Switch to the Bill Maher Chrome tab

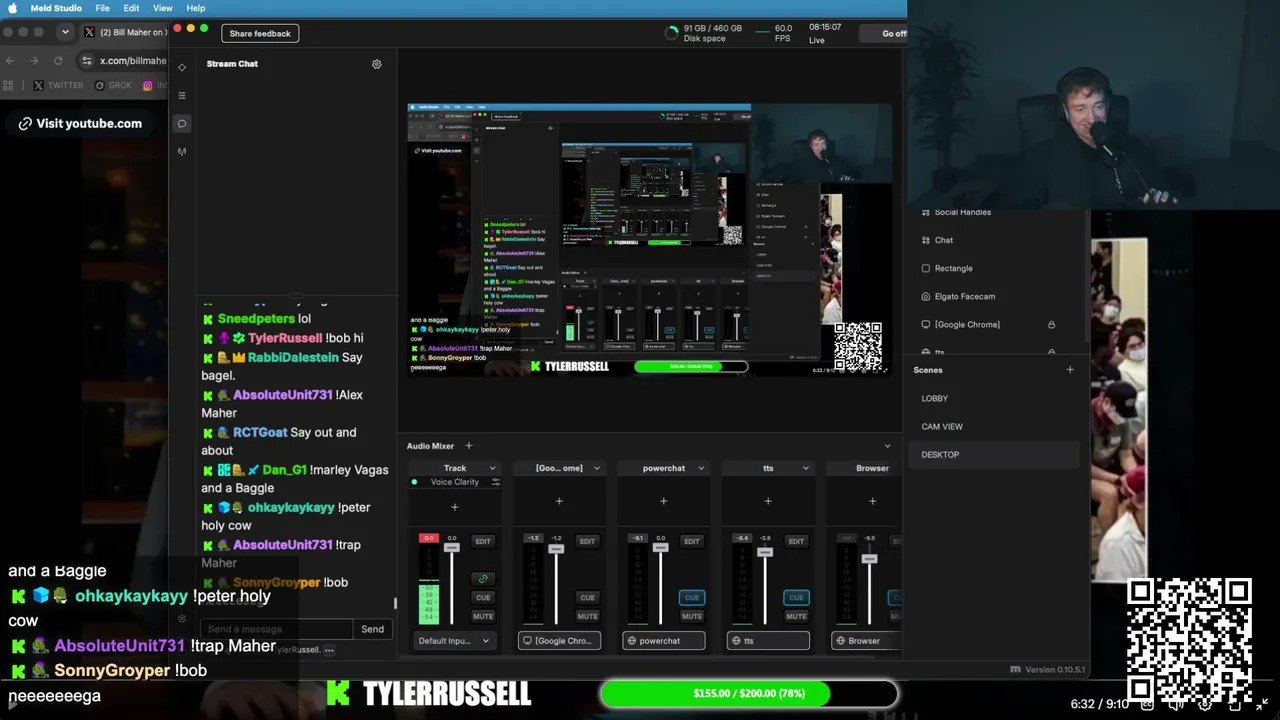tap(124, 32)
